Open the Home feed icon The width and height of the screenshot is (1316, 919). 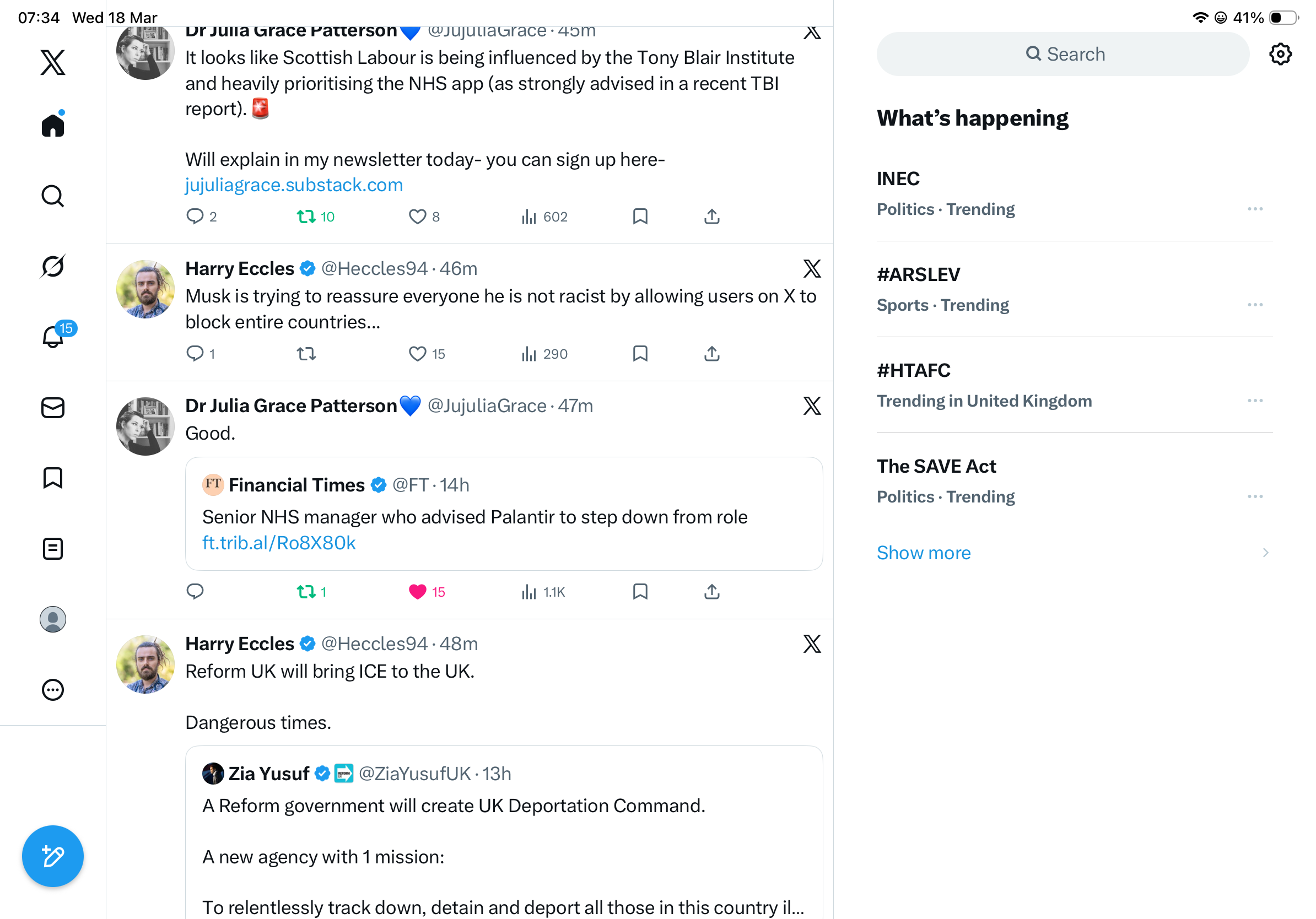pos(53,125)
